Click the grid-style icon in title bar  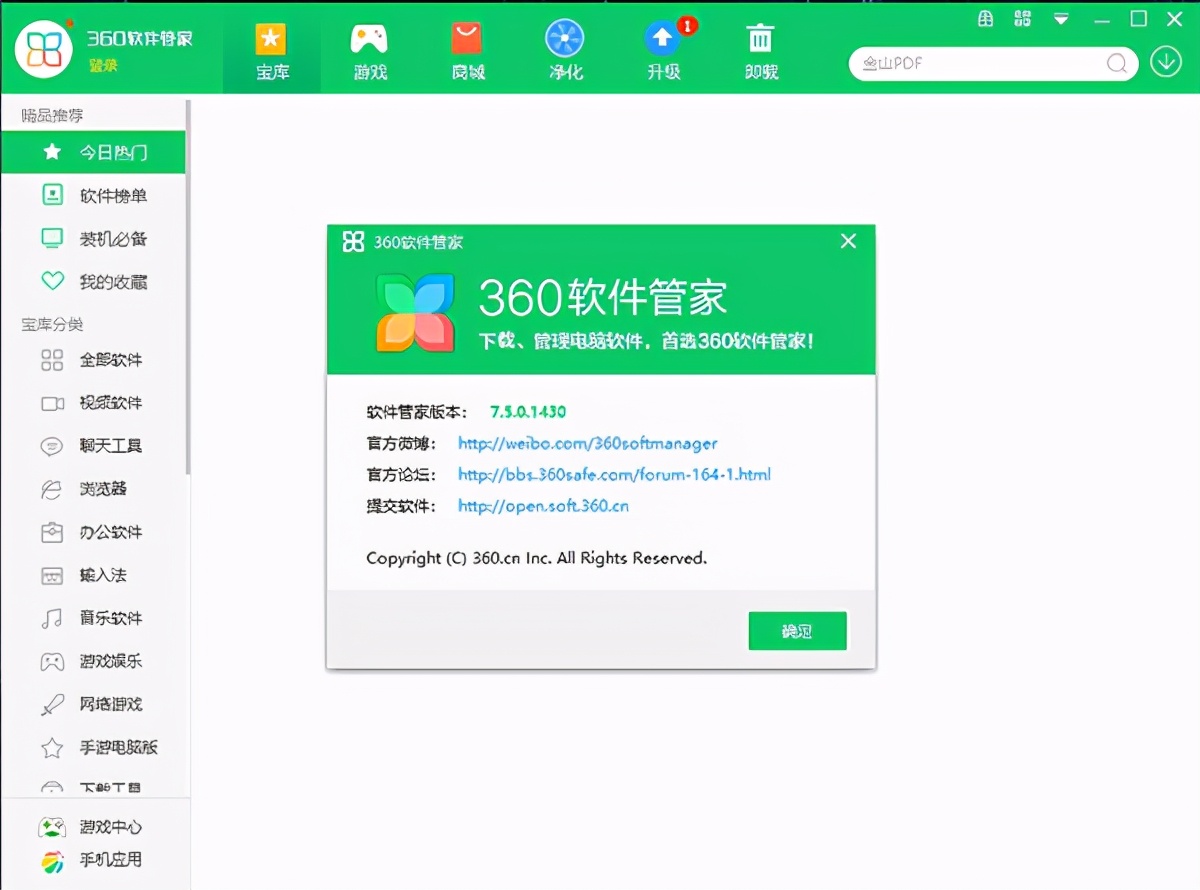(1022, 18)
